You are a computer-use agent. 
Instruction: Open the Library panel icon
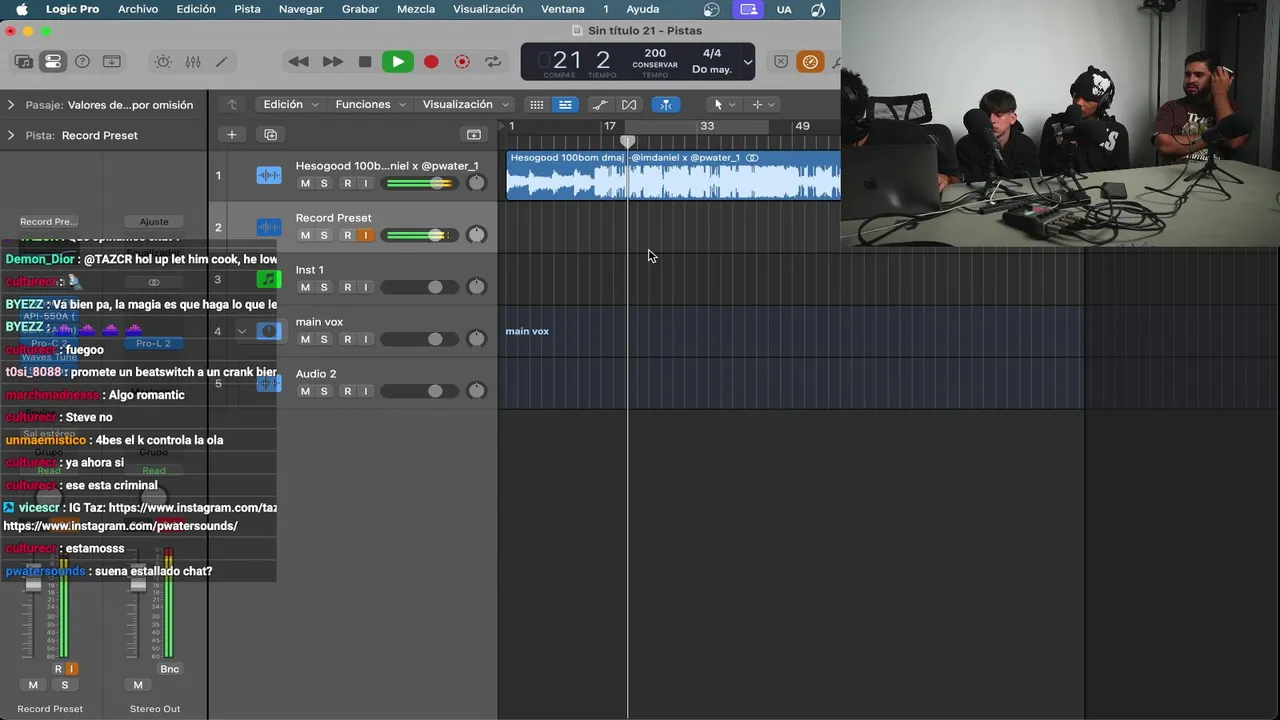click(x=23, y=62)
